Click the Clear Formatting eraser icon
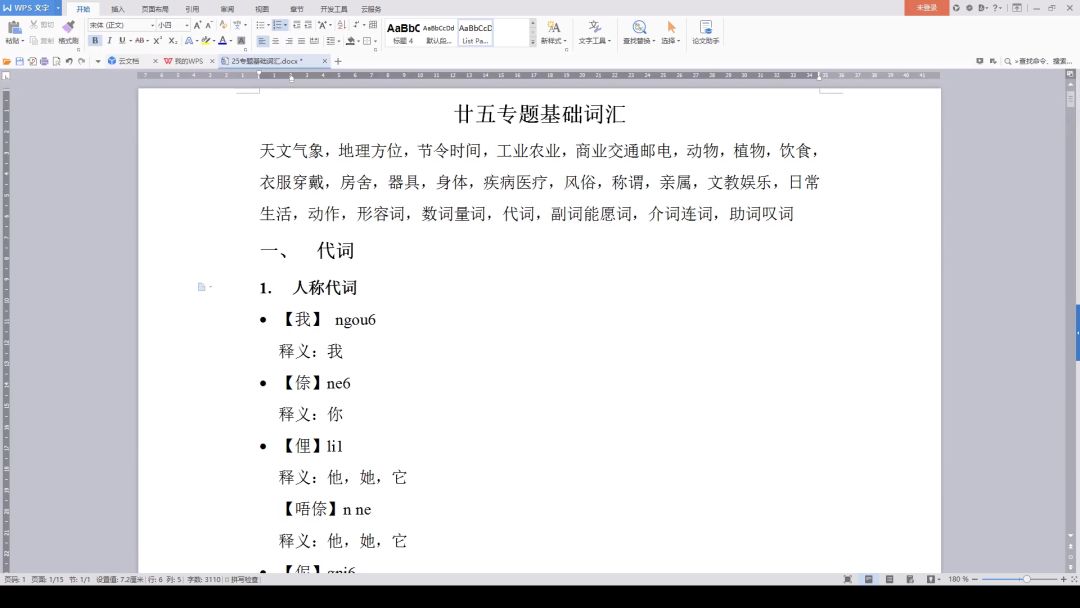1080x608 pixels. [223, 25]
